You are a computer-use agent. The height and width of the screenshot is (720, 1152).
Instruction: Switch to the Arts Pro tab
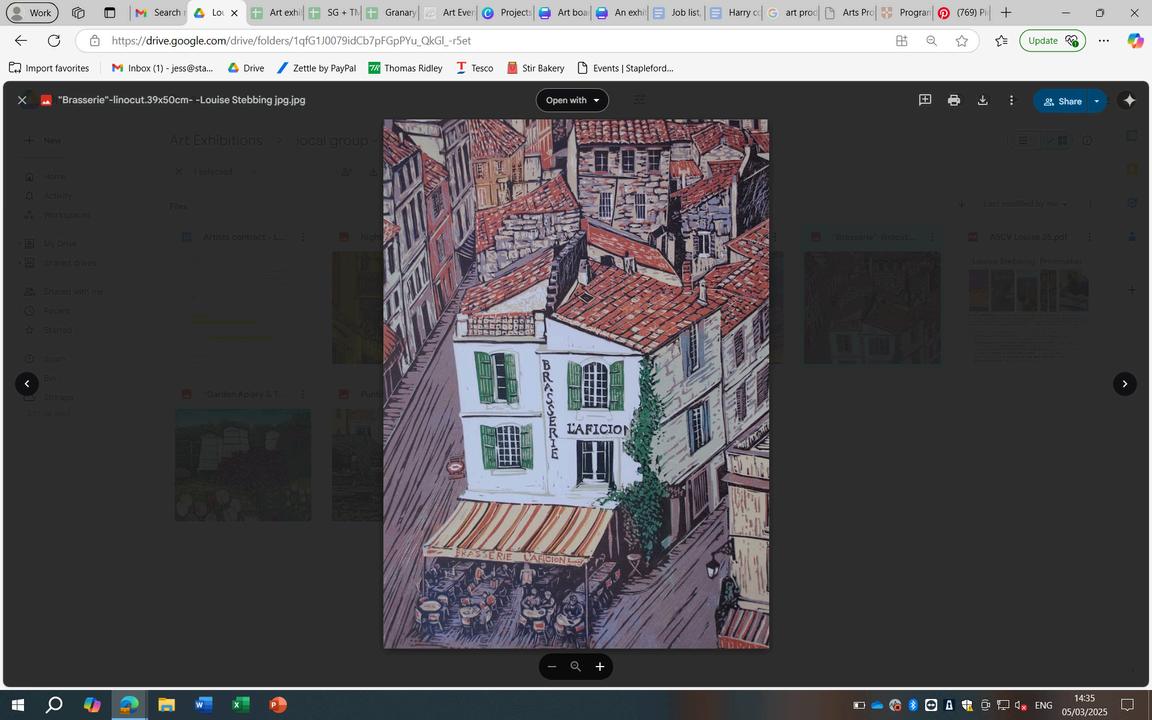pos(849,12)
